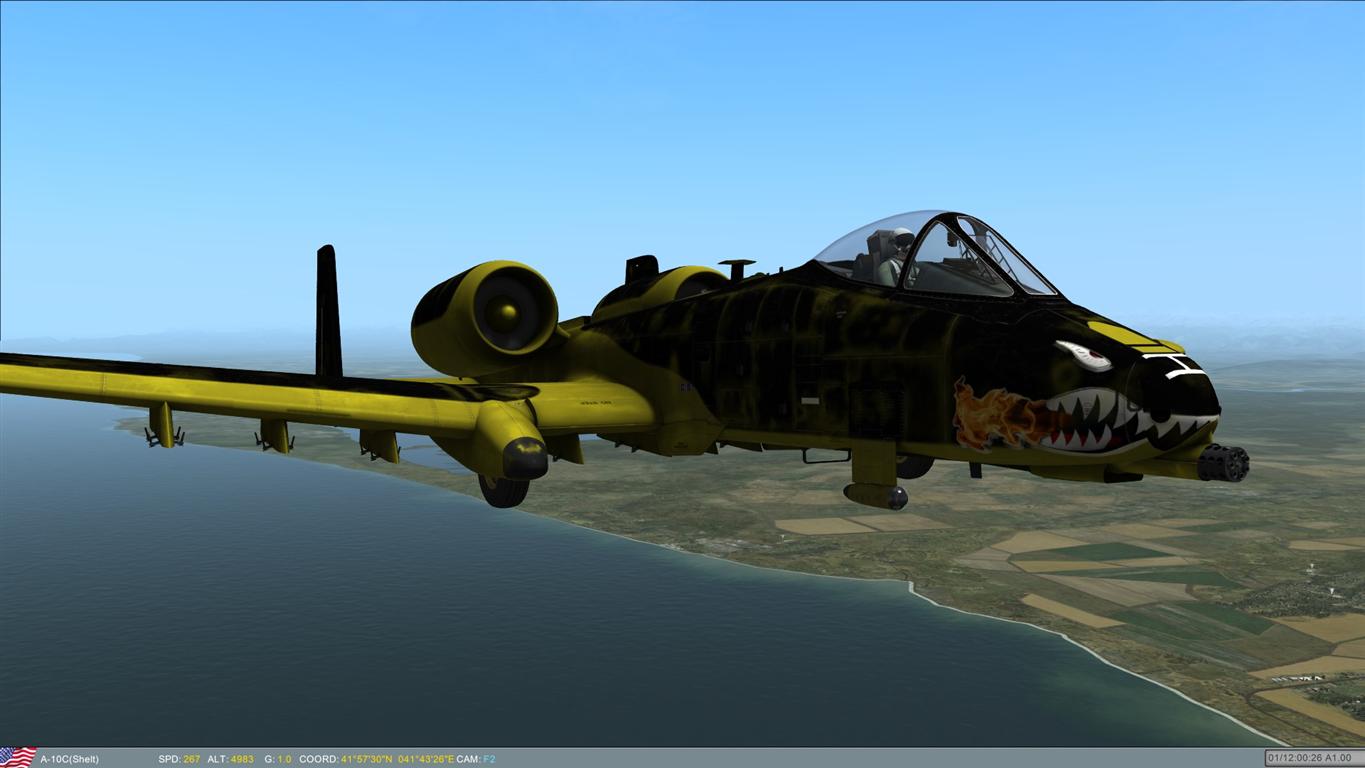Click the SPD 267 speed readout

pos(179,760)
